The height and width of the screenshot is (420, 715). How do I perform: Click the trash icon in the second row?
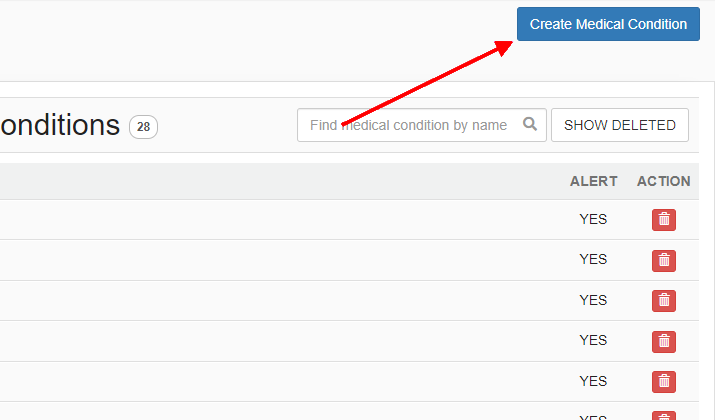(x=663, y=260)
